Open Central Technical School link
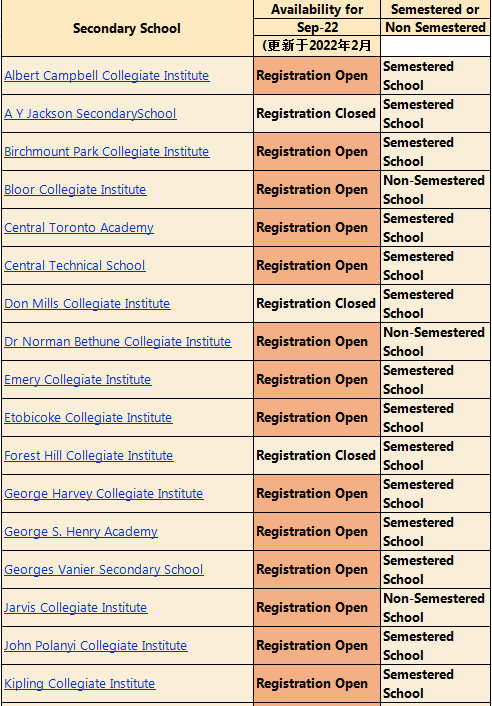492x706 pixels. [75, 266]
